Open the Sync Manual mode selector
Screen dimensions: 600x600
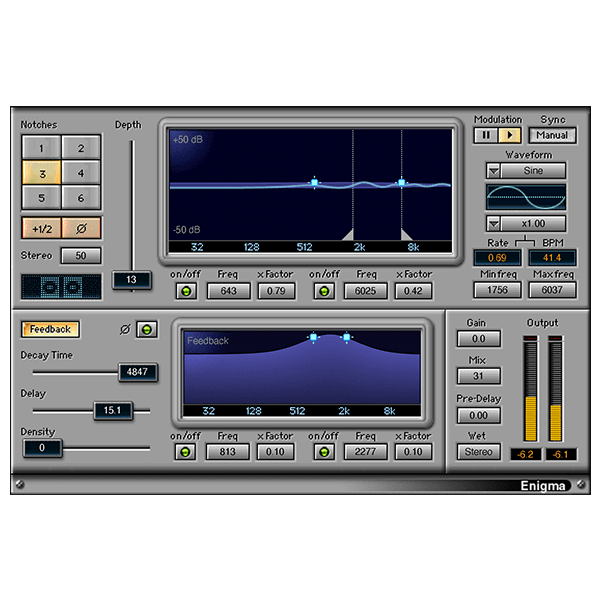click(x=552, y=135)
